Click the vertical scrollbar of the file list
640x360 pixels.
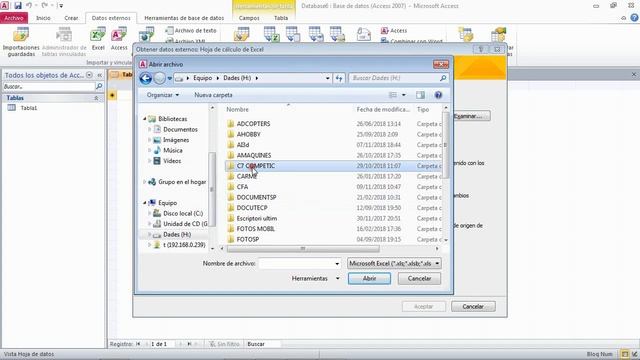[x=446, y=146]
